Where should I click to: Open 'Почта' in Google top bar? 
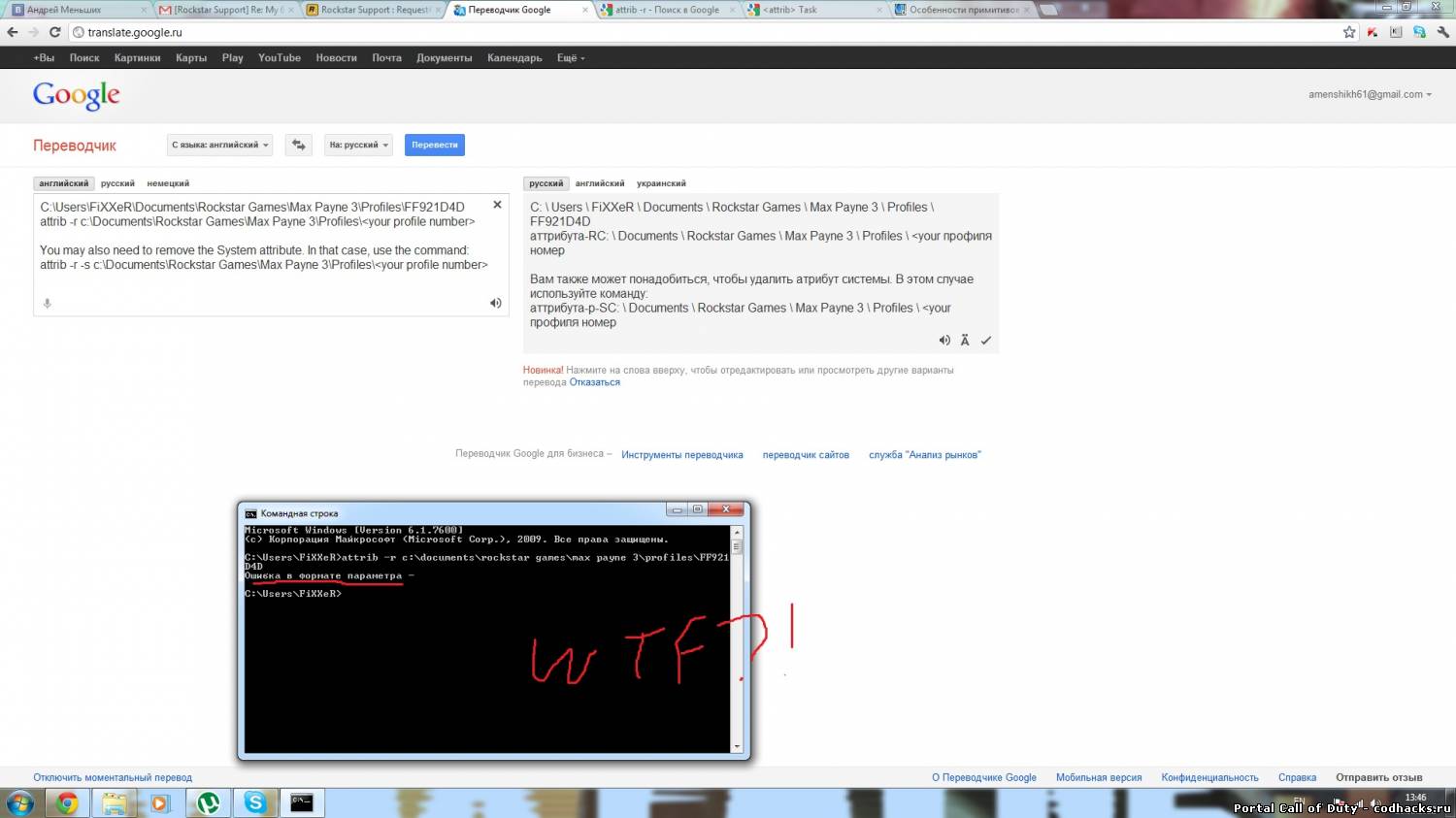(386, 58)
